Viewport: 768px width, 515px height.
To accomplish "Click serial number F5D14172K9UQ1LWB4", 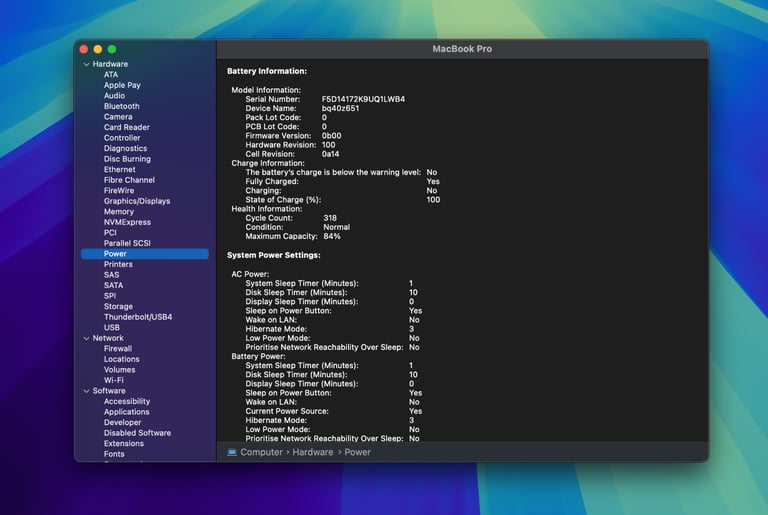I will pos(363,99).
